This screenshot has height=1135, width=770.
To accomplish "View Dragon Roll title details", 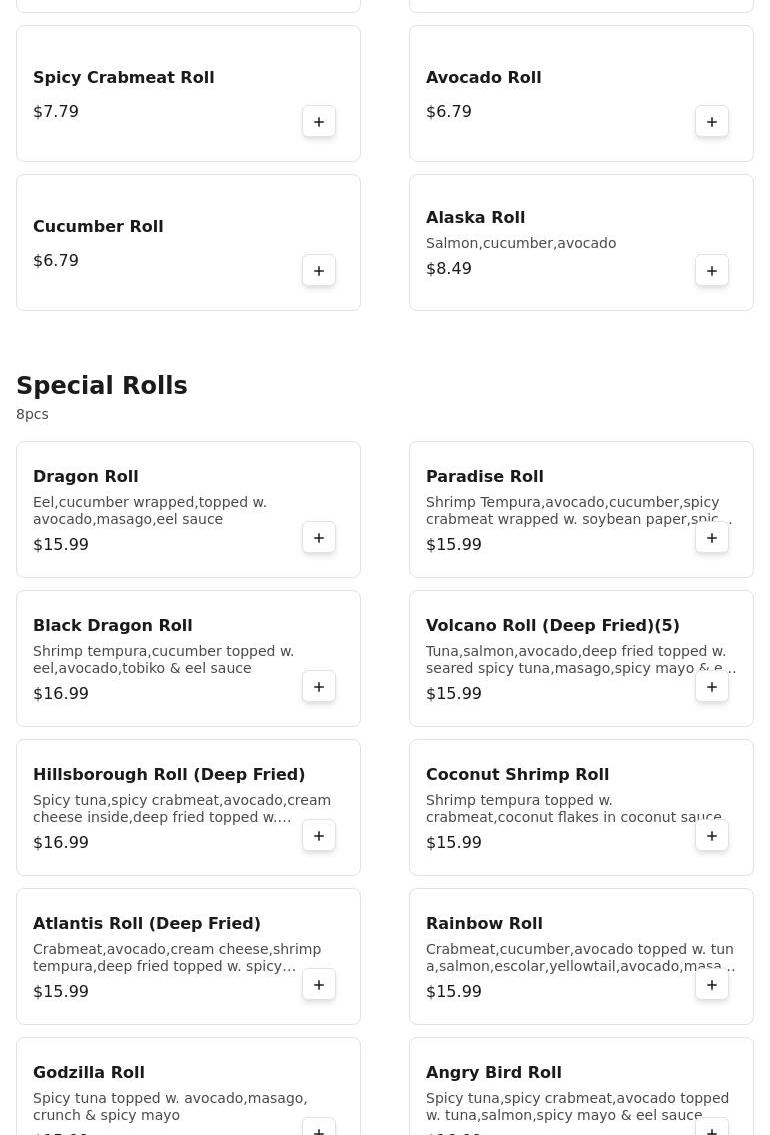I will (x=86, y=477).
